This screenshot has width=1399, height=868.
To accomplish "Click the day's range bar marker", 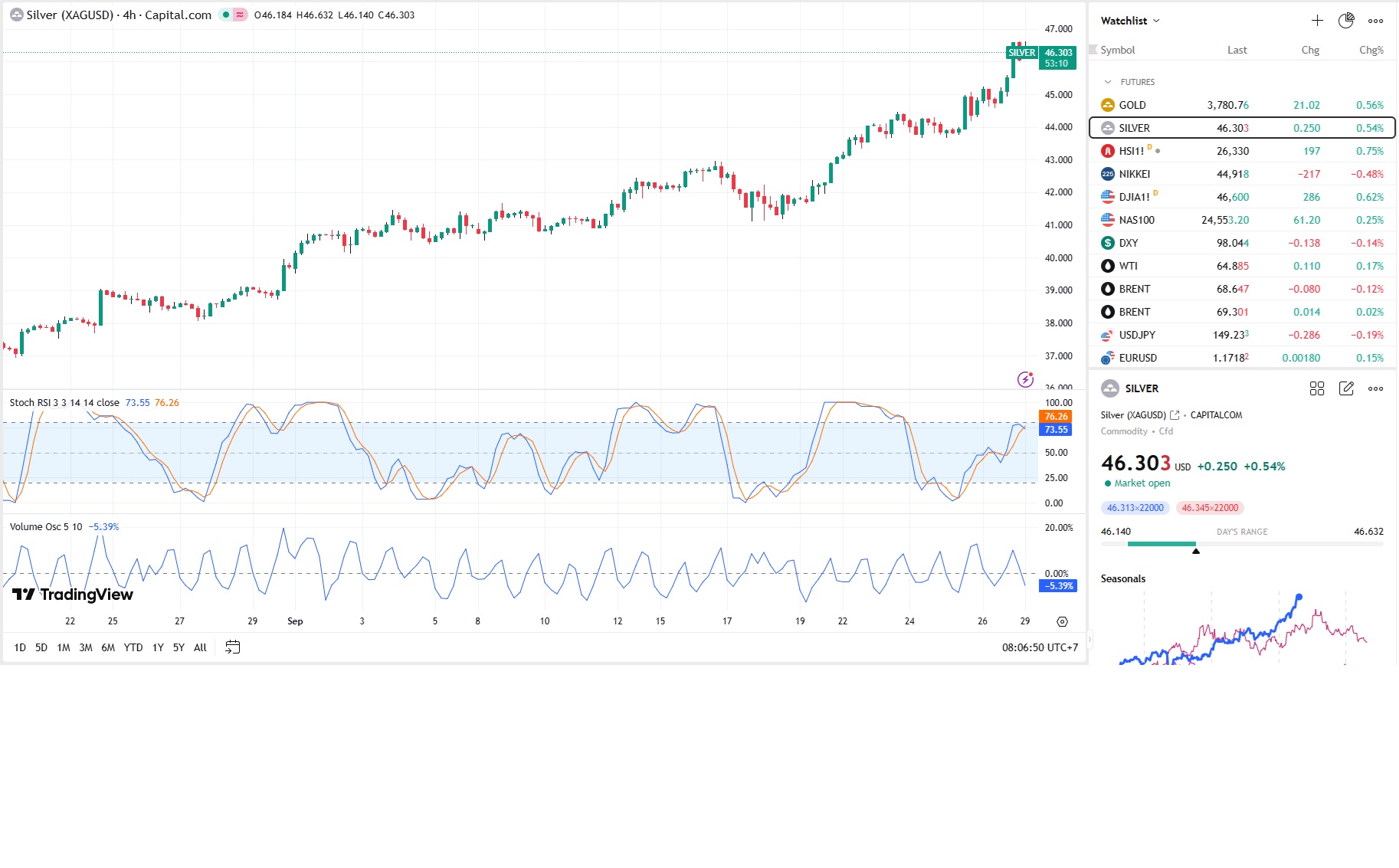I will pyautogui.click(x=1196, y=550).
